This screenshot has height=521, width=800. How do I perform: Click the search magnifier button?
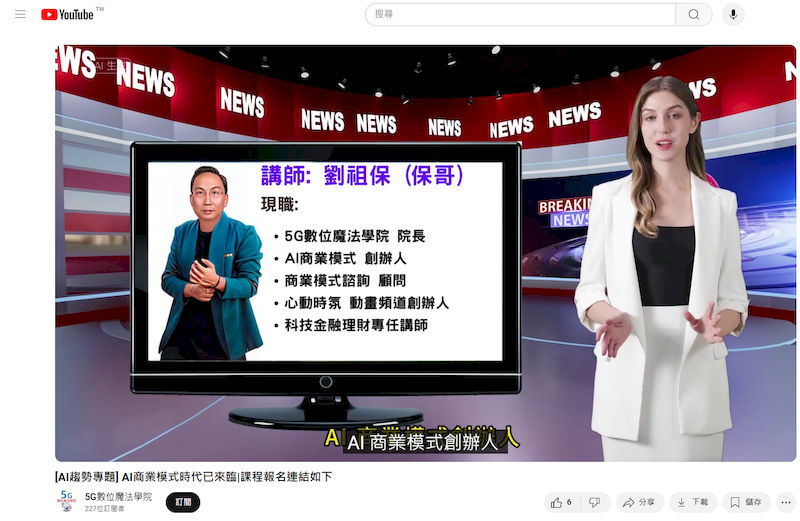694,15
